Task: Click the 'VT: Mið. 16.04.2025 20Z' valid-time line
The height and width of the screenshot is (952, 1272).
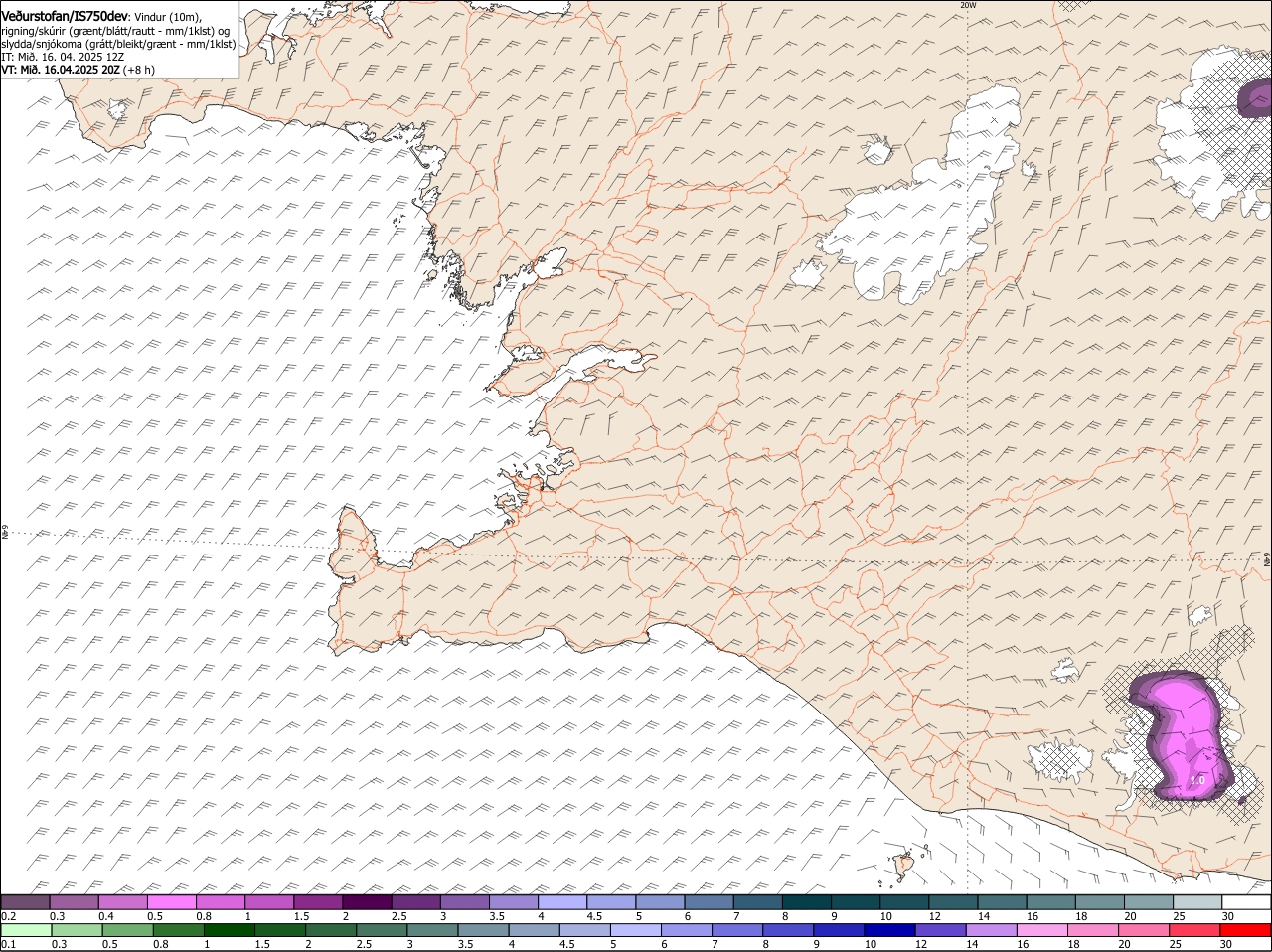Action: (x=60, y=70)
